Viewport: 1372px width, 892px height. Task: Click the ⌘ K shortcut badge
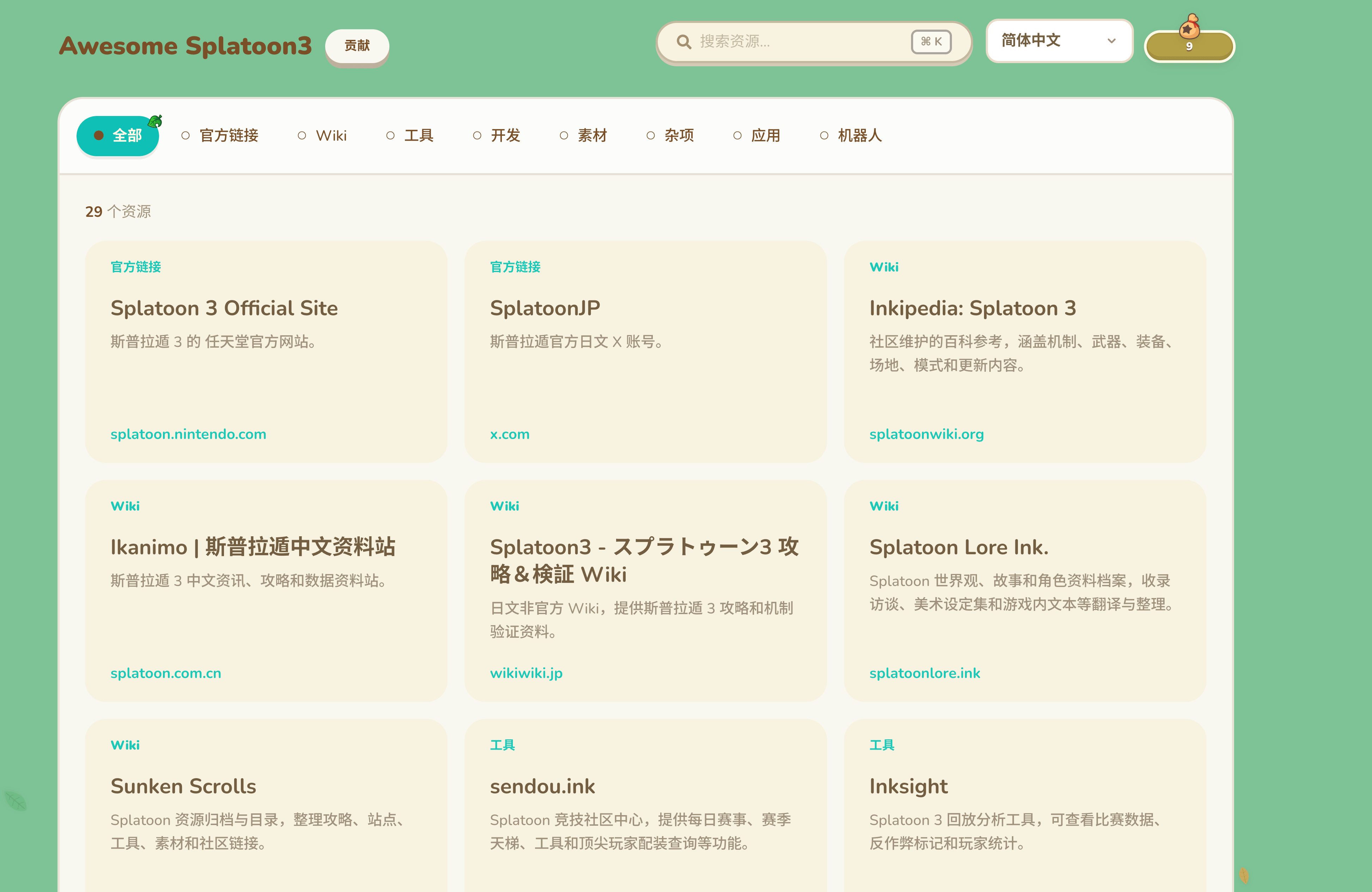[931, 42]
